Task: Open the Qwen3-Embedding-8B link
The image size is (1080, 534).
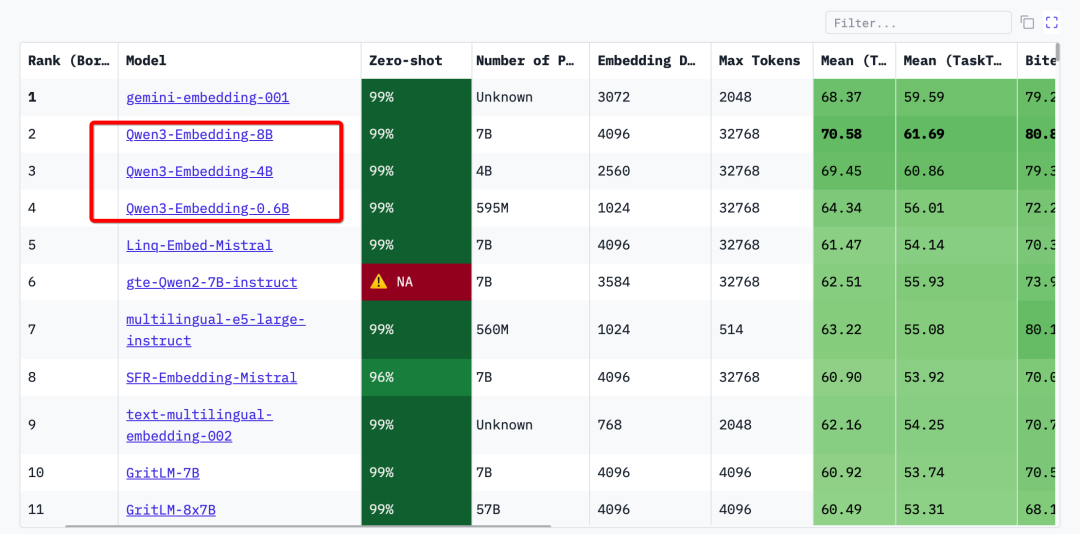Action: click(x=199, y=134)
